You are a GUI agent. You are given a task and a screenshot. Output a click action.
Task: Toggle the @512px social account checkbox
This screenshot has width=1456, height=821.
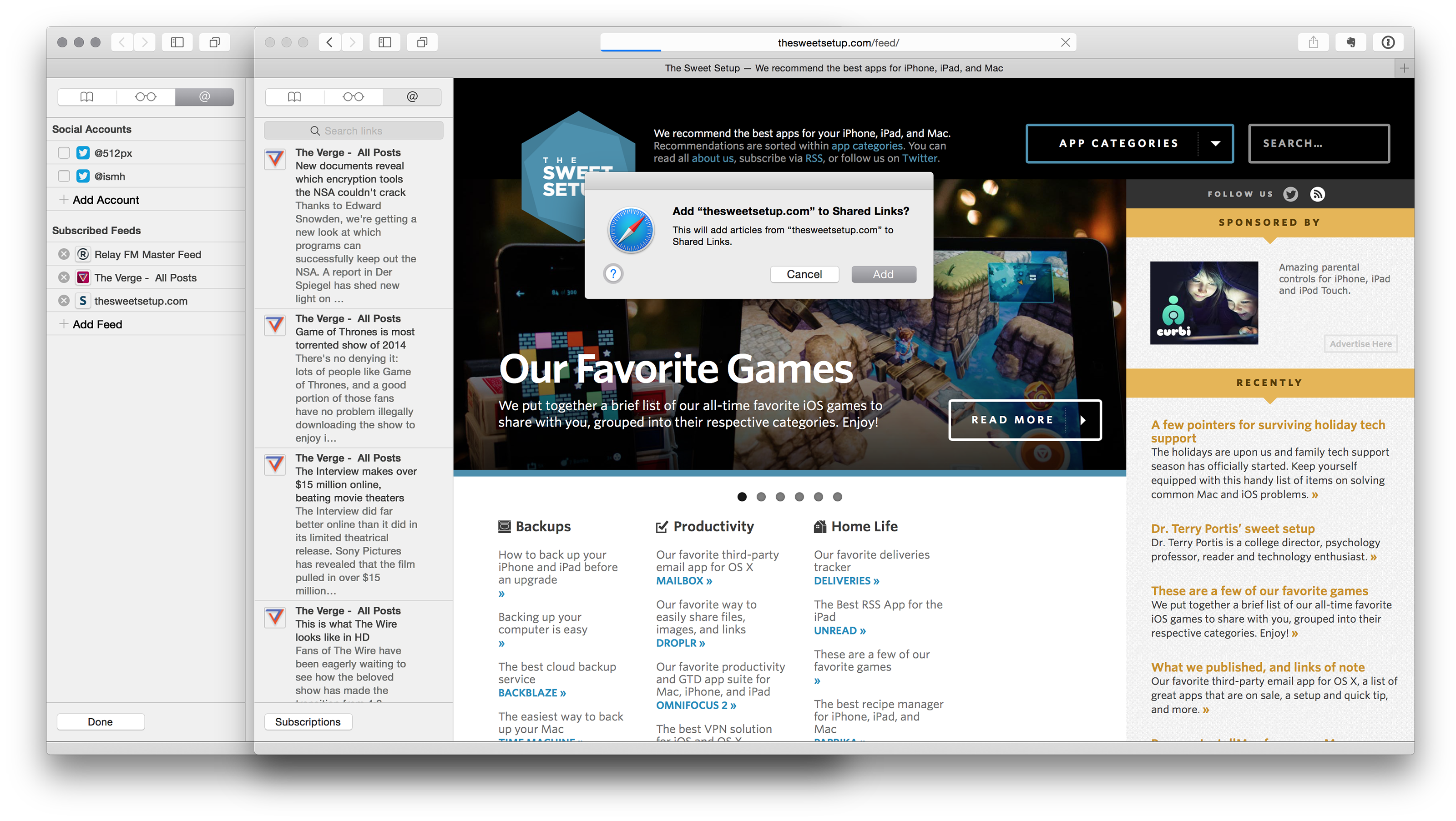(62, 153)
